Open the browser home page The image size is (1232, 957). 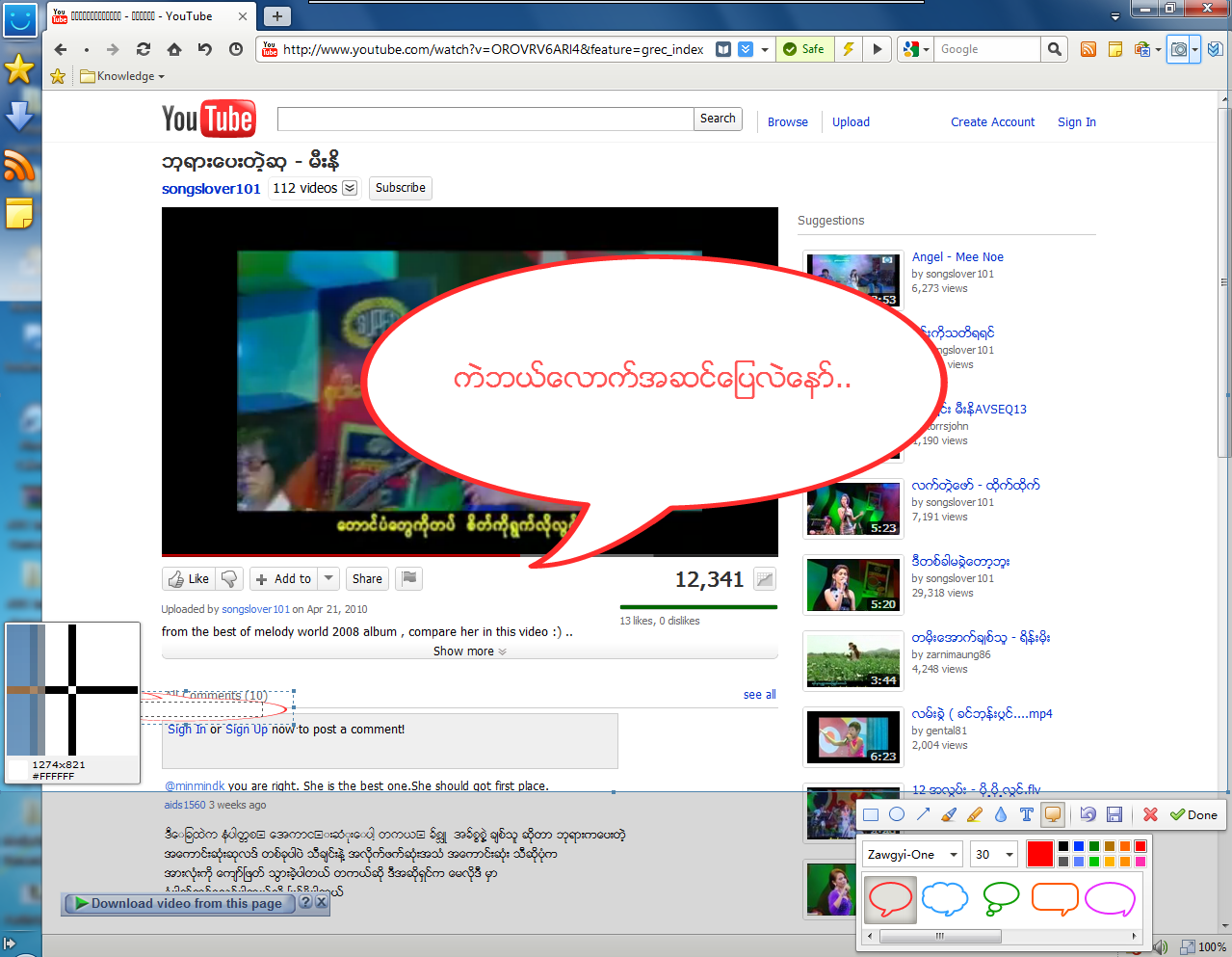(x=174, y=49)
